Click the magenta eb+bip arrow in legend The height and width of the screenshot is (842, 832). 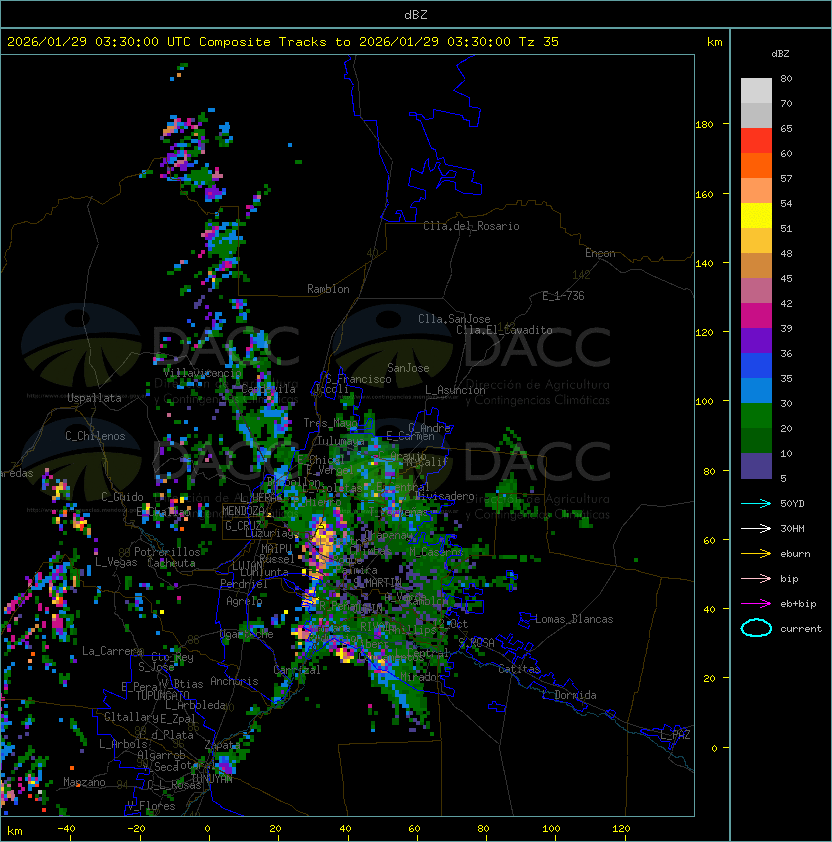tap(756, 604)
